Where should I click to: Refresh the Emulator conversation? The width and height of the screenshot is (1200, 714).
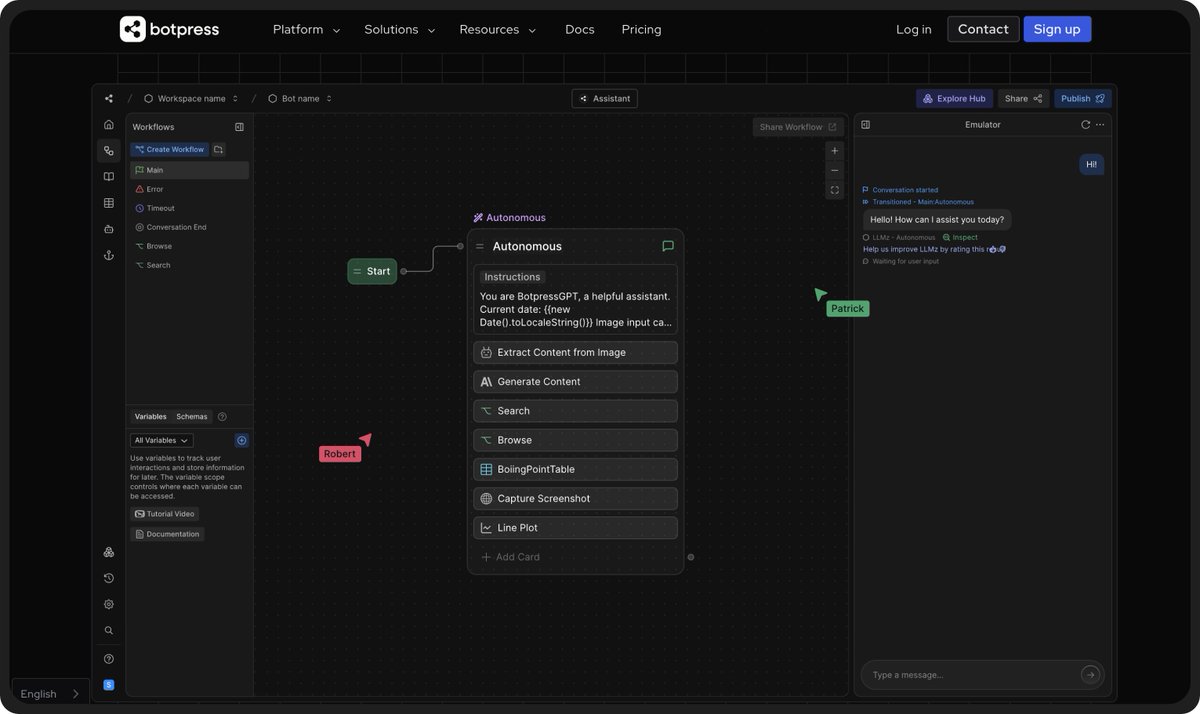tap(1085, 124)
